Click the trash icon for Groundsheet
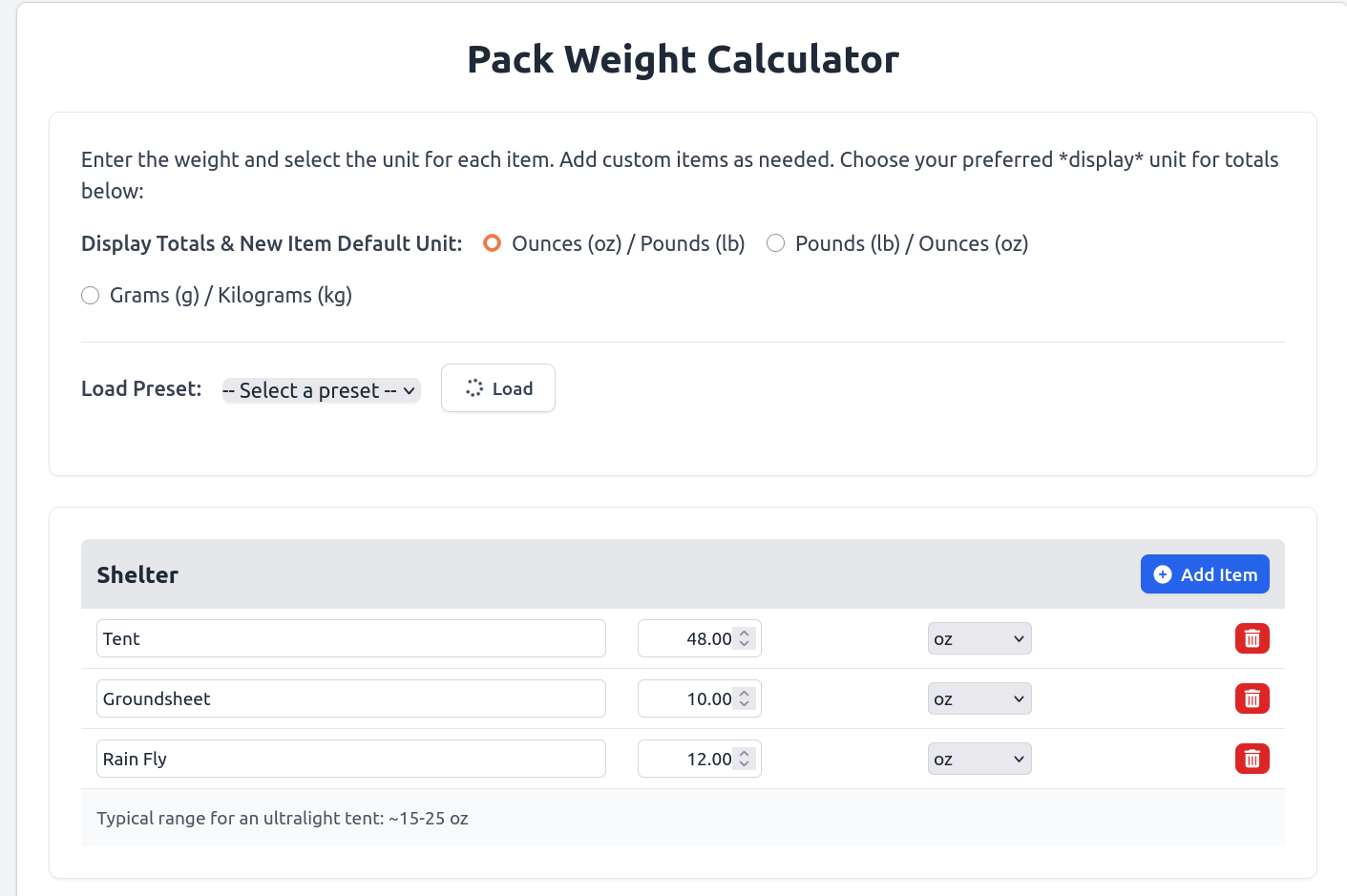Screen dimensions: 1347x896 tap(1252, 698)
